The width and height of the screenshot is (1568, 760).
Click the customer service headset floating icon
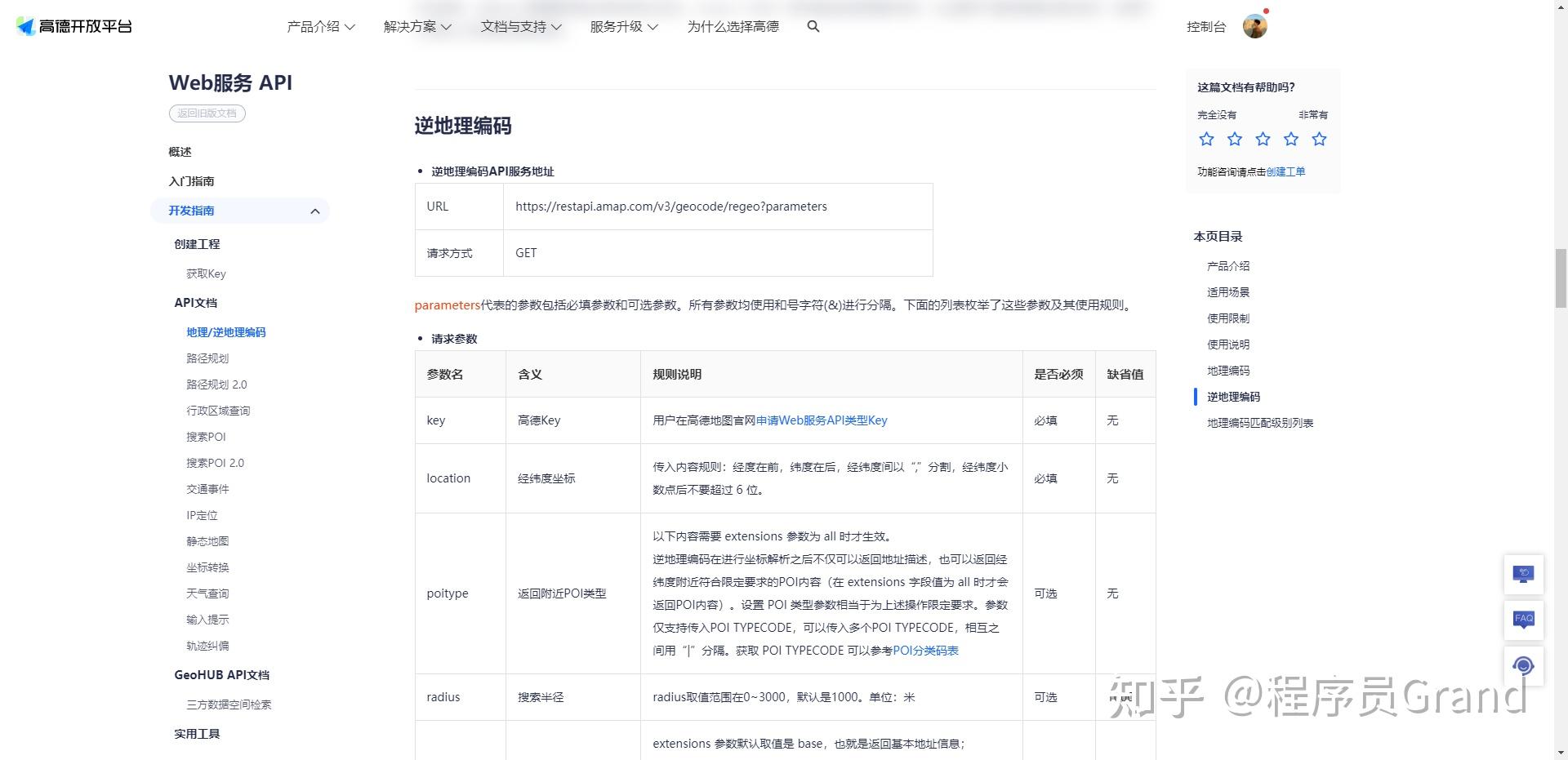point(1523,666)
